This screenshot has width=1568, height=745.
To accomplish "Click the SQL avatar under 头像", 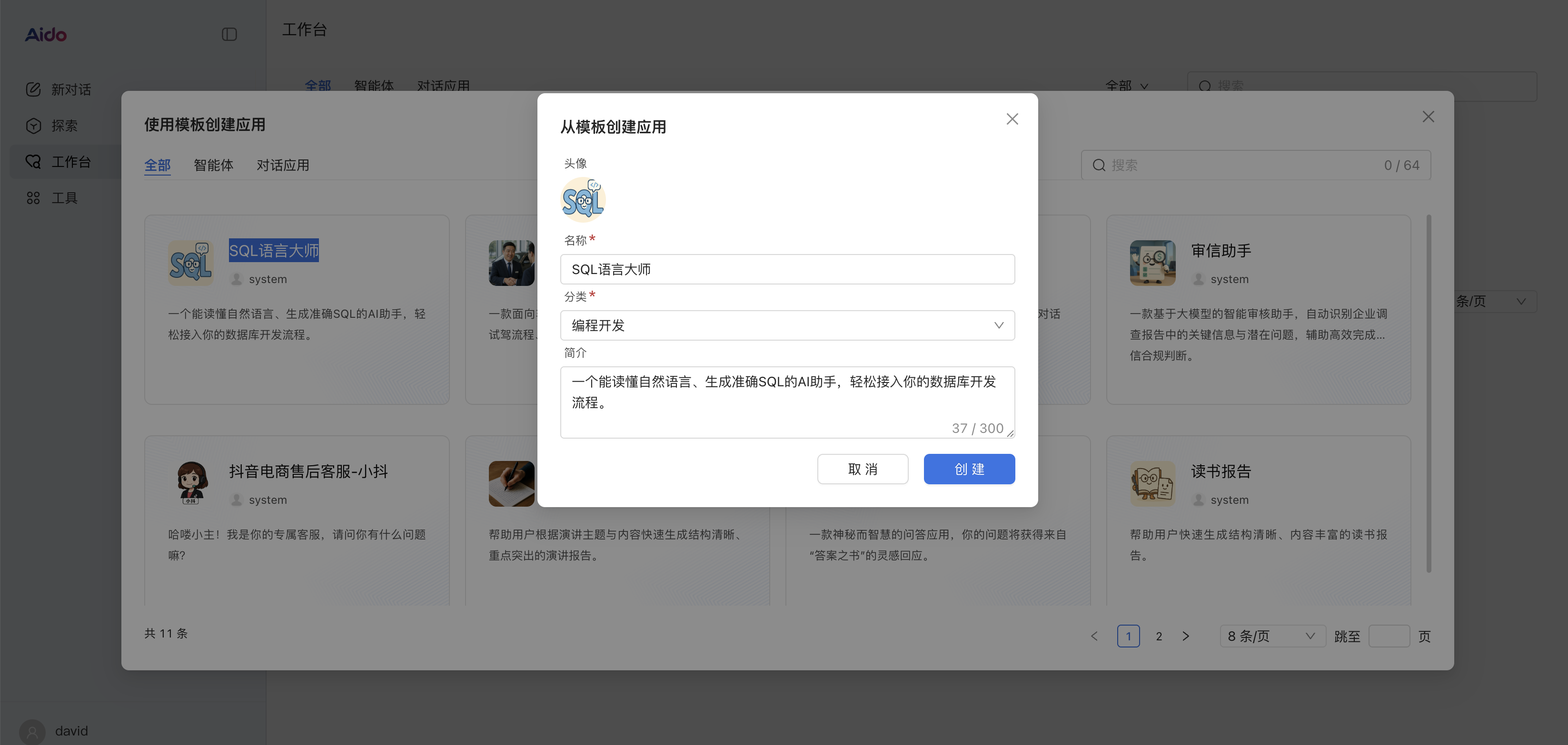I will tap(583, 199).
